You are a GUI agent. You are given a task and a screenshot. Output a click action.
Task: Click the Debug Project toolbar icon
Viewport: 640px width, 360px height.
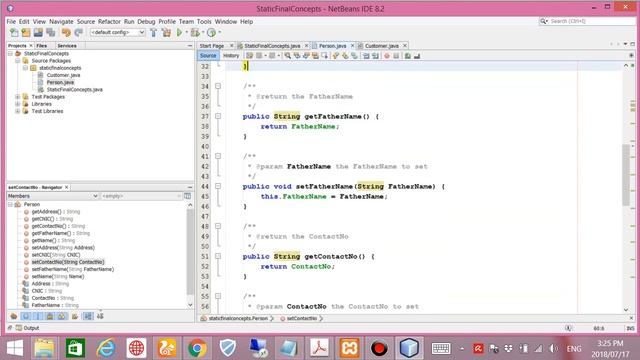pyautogui.click(x=195, y=33)
